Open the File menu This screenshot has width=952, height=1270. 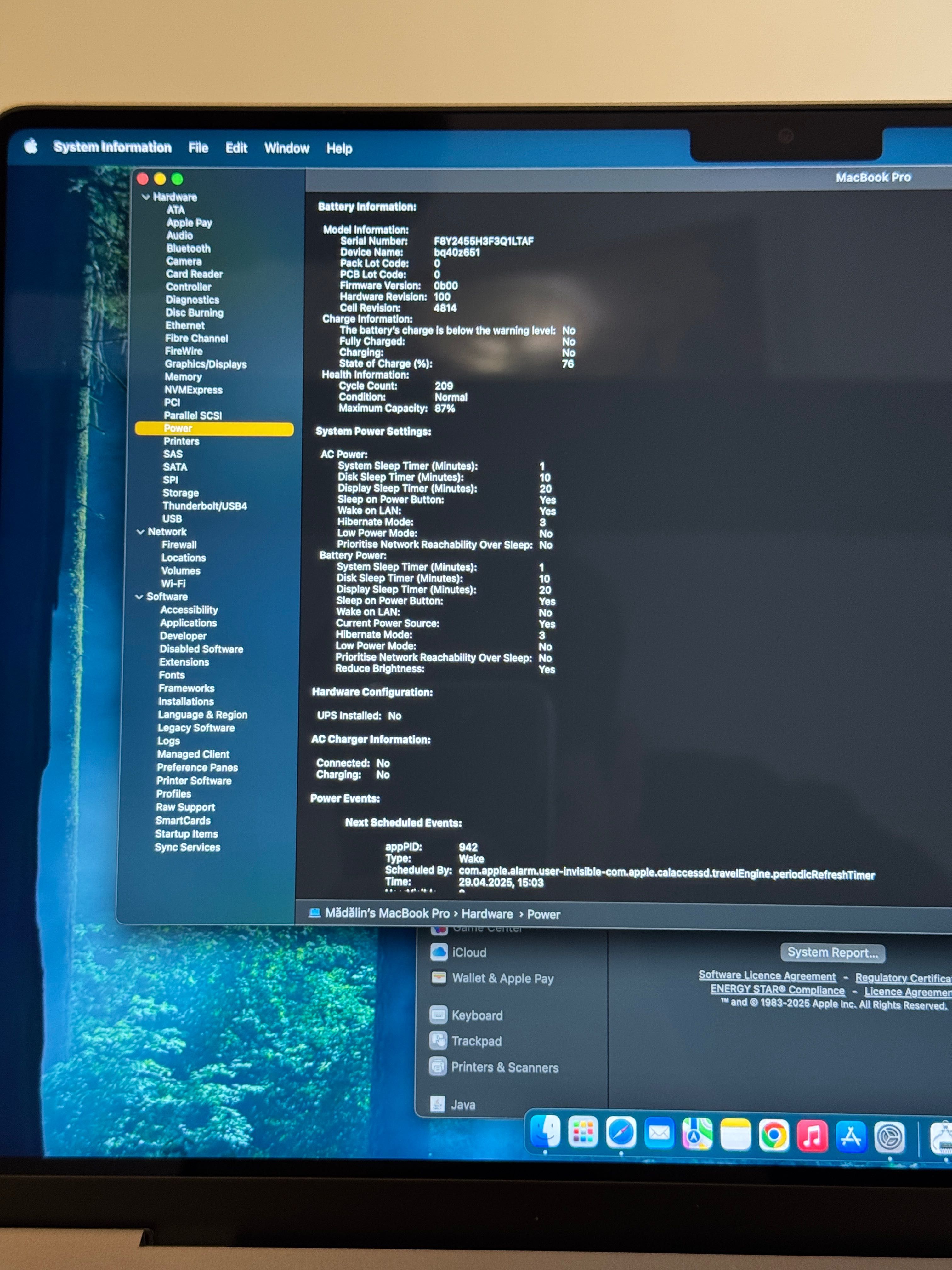click(x=198, y=147)
